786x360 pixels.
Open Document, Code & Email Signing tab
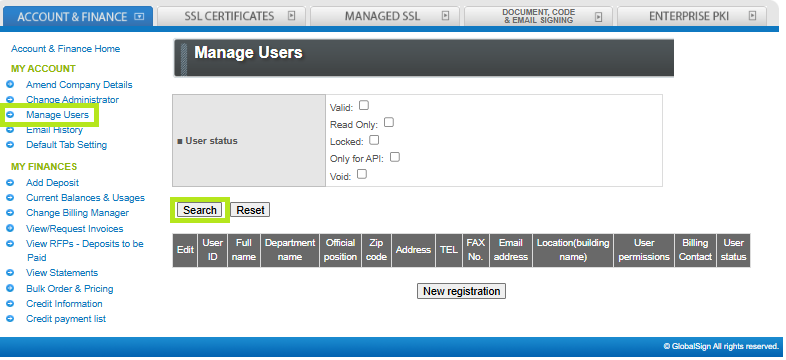click(539, 16)
